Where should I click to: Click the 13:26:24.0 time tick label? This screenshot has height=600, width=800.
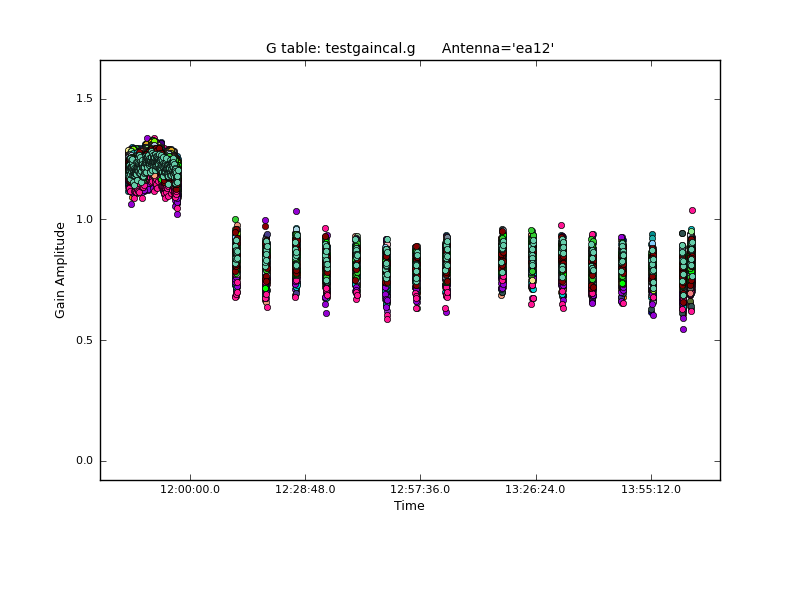point(536,489)
